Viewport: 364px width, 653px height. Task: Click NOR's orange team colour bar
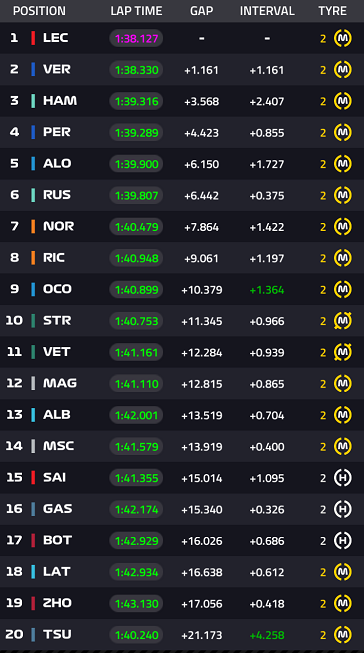pyautogui.click(x=33, y=227)
